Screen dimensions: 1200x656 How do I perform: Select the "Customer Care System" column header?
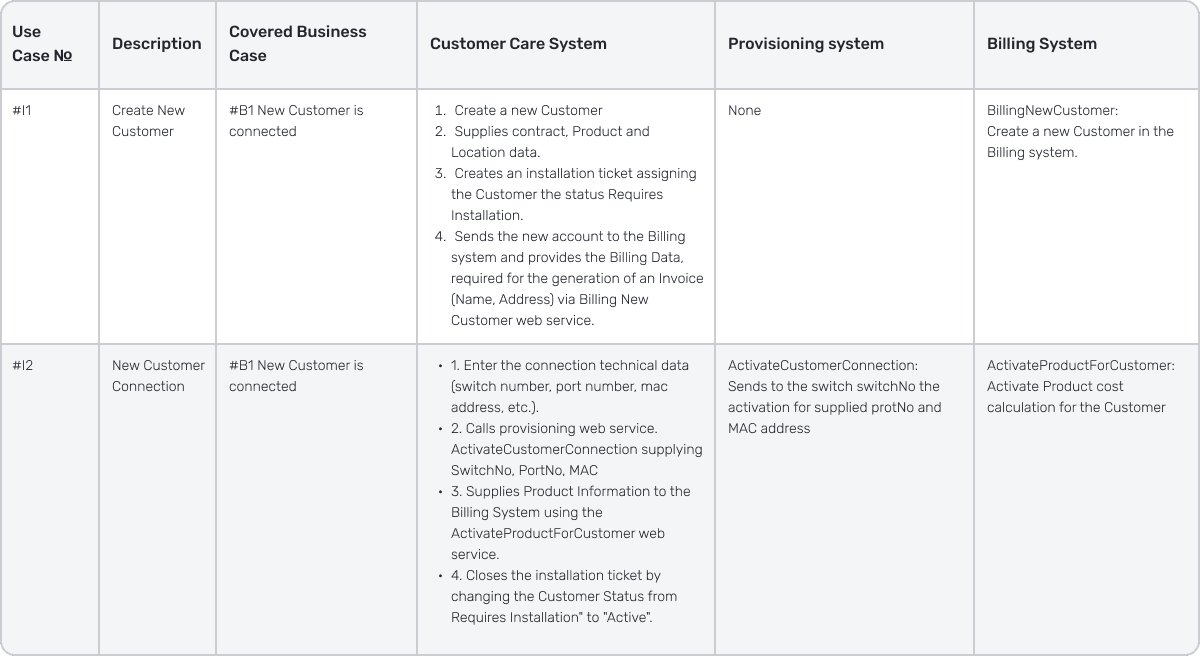(518, 44)
